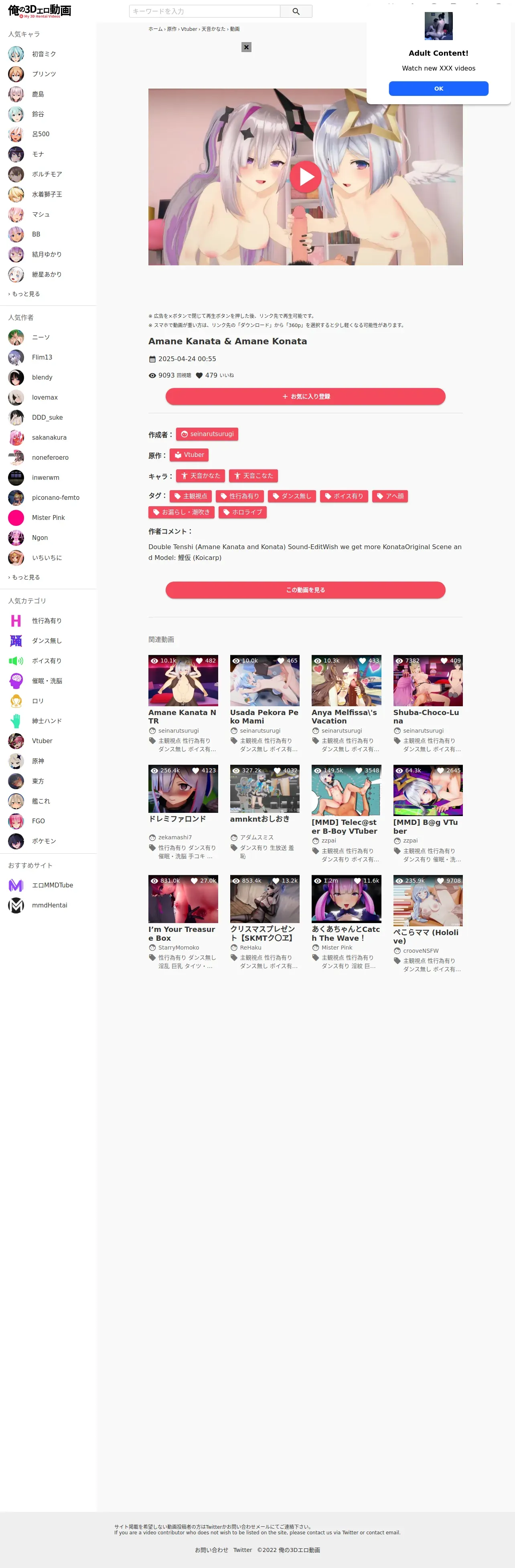The width and height of the screenshot is (515, 1568).
Task: Close the ad with the X button
Action: click(246, 47)
